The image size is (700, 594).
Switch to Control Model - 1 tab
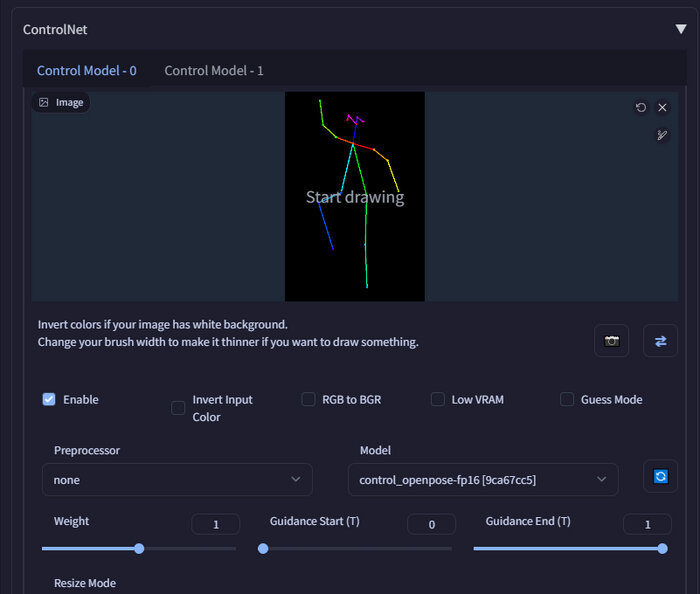pyautogui.click(x=214, y=71)
